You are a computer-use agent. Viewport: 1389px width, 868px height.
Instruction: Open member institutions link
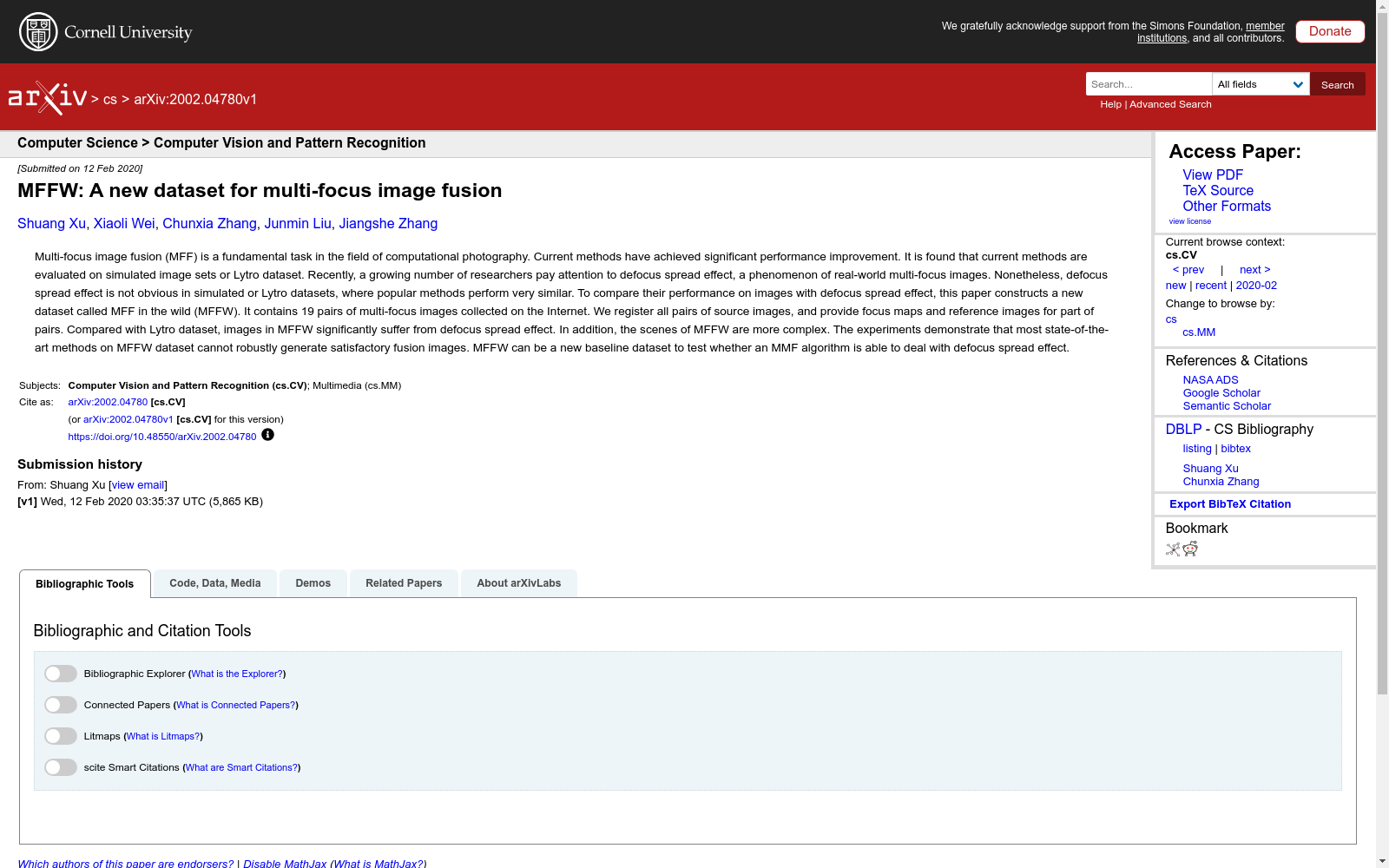click(1211, 32)
